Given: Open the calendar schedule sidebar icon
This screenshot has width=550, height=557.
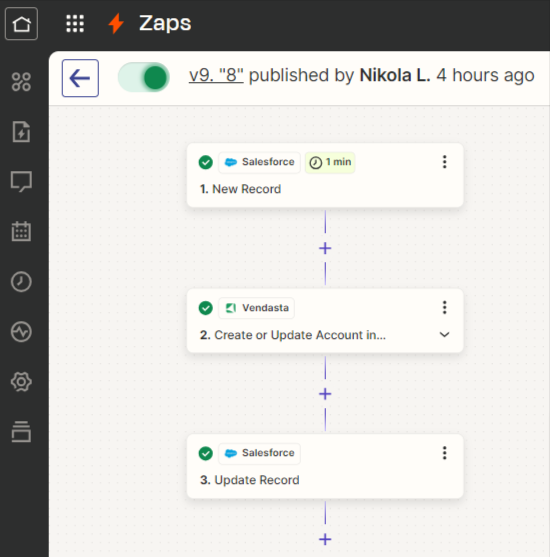Looking at the screenshot, I should click(x=21, y=231).
